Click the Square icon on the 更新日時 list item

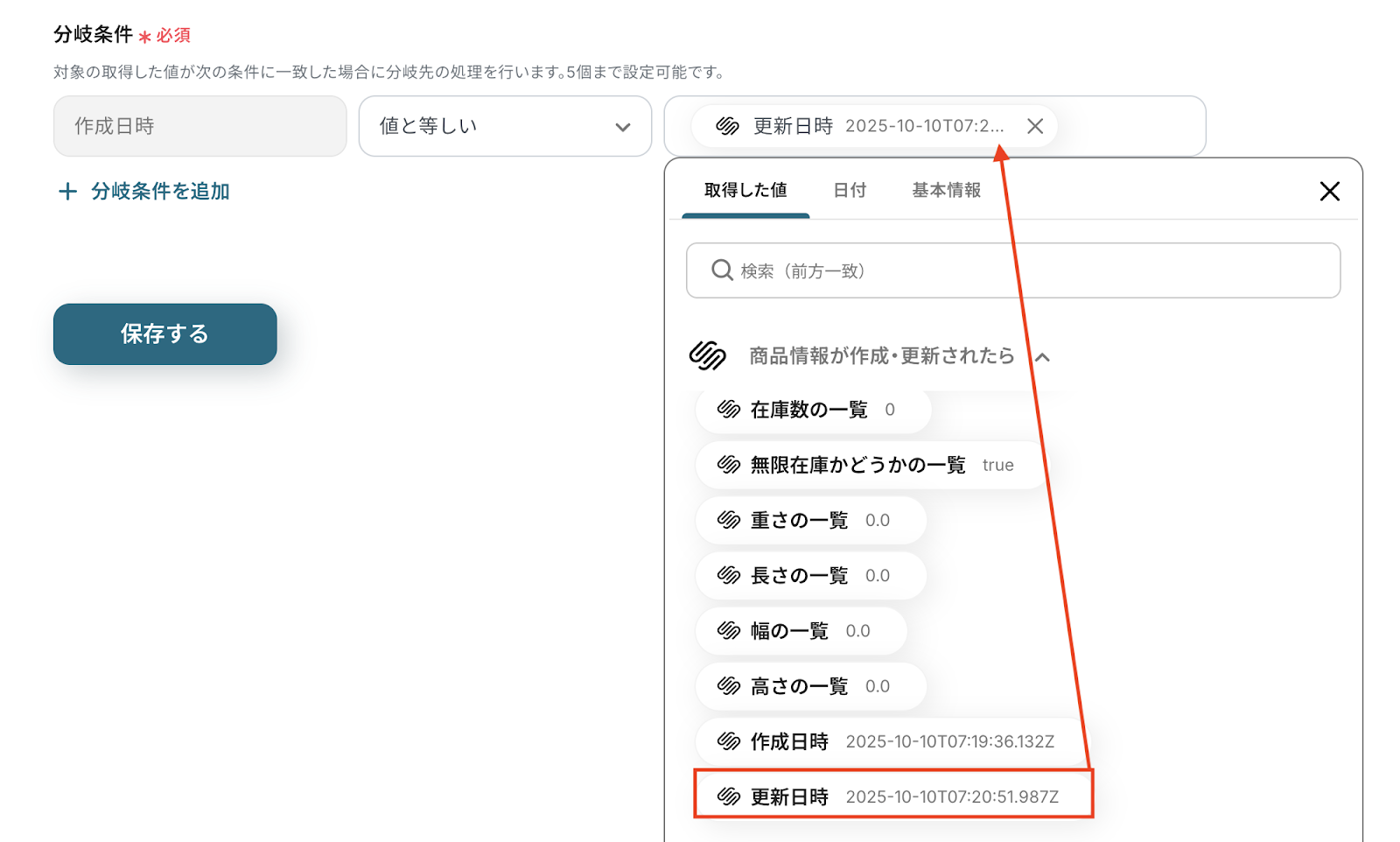coord(729,796)
